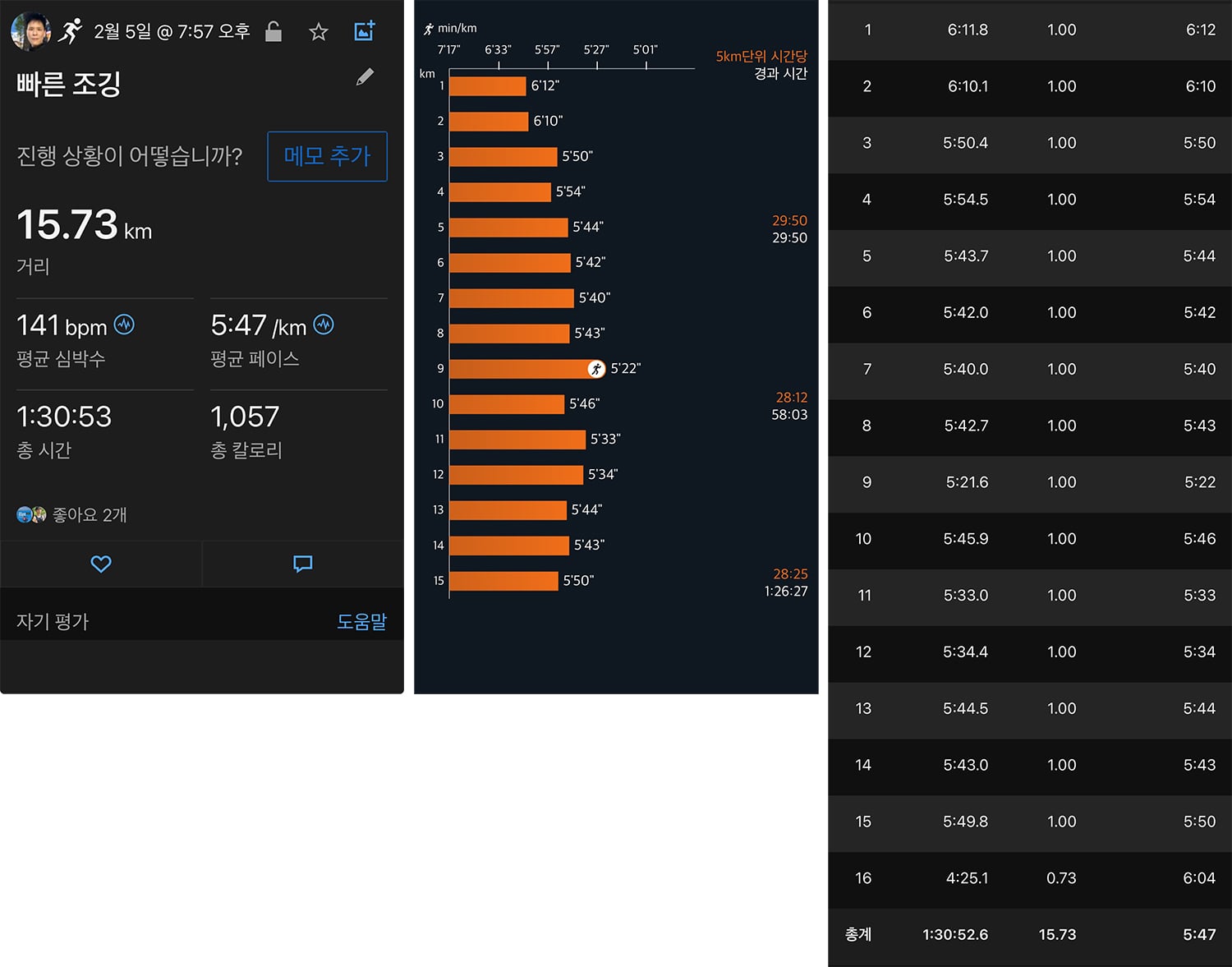Select lap 16 row with 0.73 distance

click(x=1030, y=878)
